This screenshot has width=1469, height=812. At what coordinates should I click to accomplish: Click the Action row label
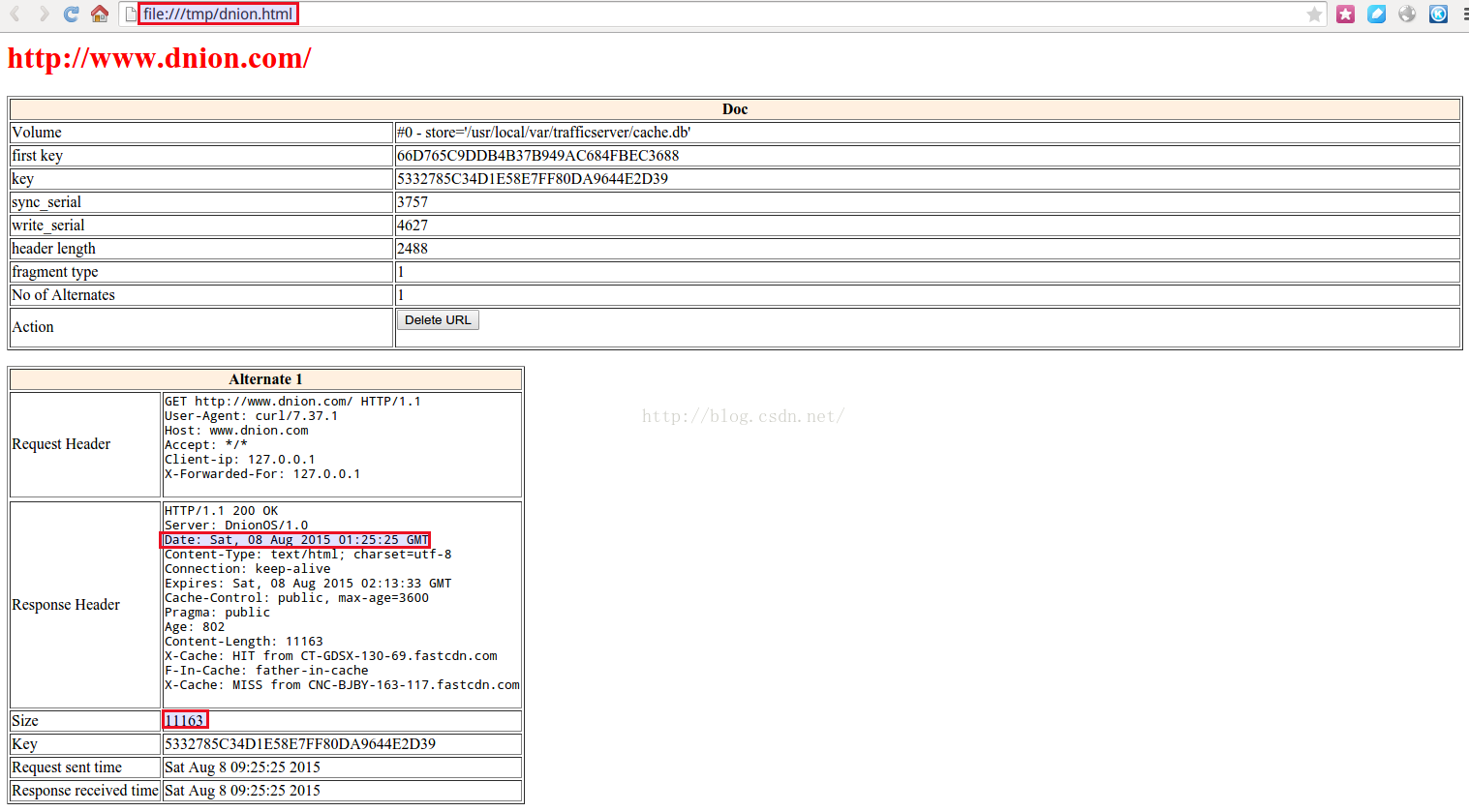click(33, 327)
